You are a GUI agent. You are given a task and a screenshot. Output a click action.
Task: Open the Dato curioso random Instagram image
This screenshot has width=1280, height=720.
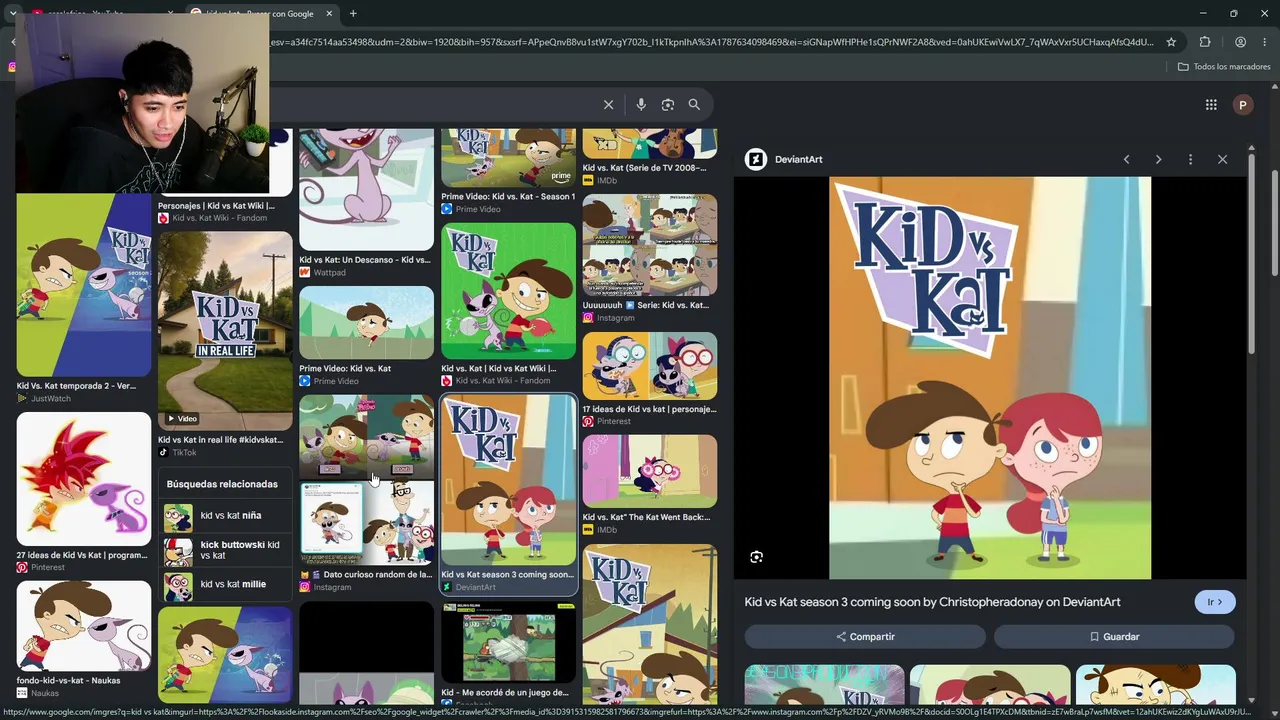(366, 481)
